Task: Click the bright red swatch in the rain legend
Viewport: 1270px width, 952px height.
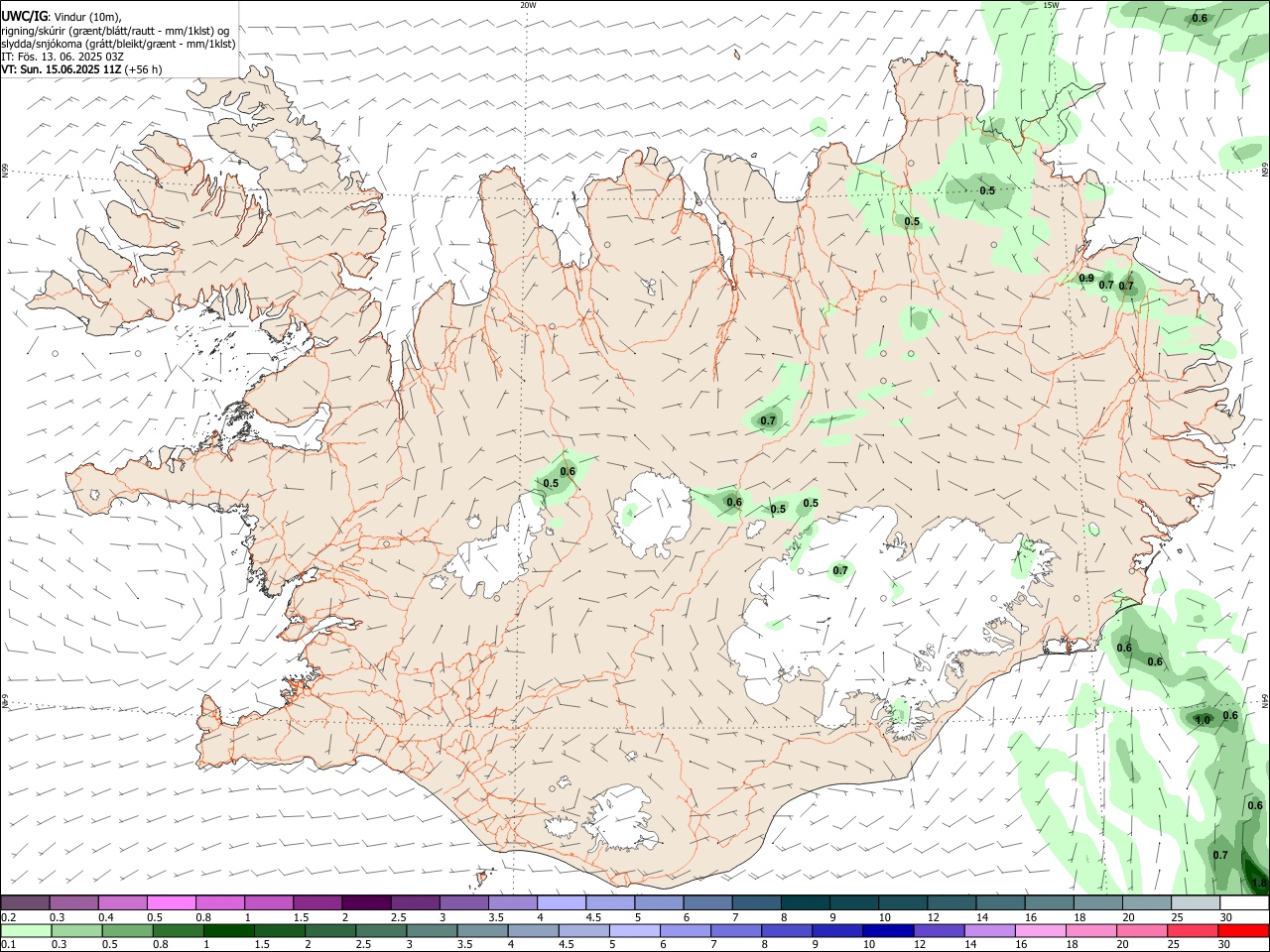Action: click(x=1244, y=930)
